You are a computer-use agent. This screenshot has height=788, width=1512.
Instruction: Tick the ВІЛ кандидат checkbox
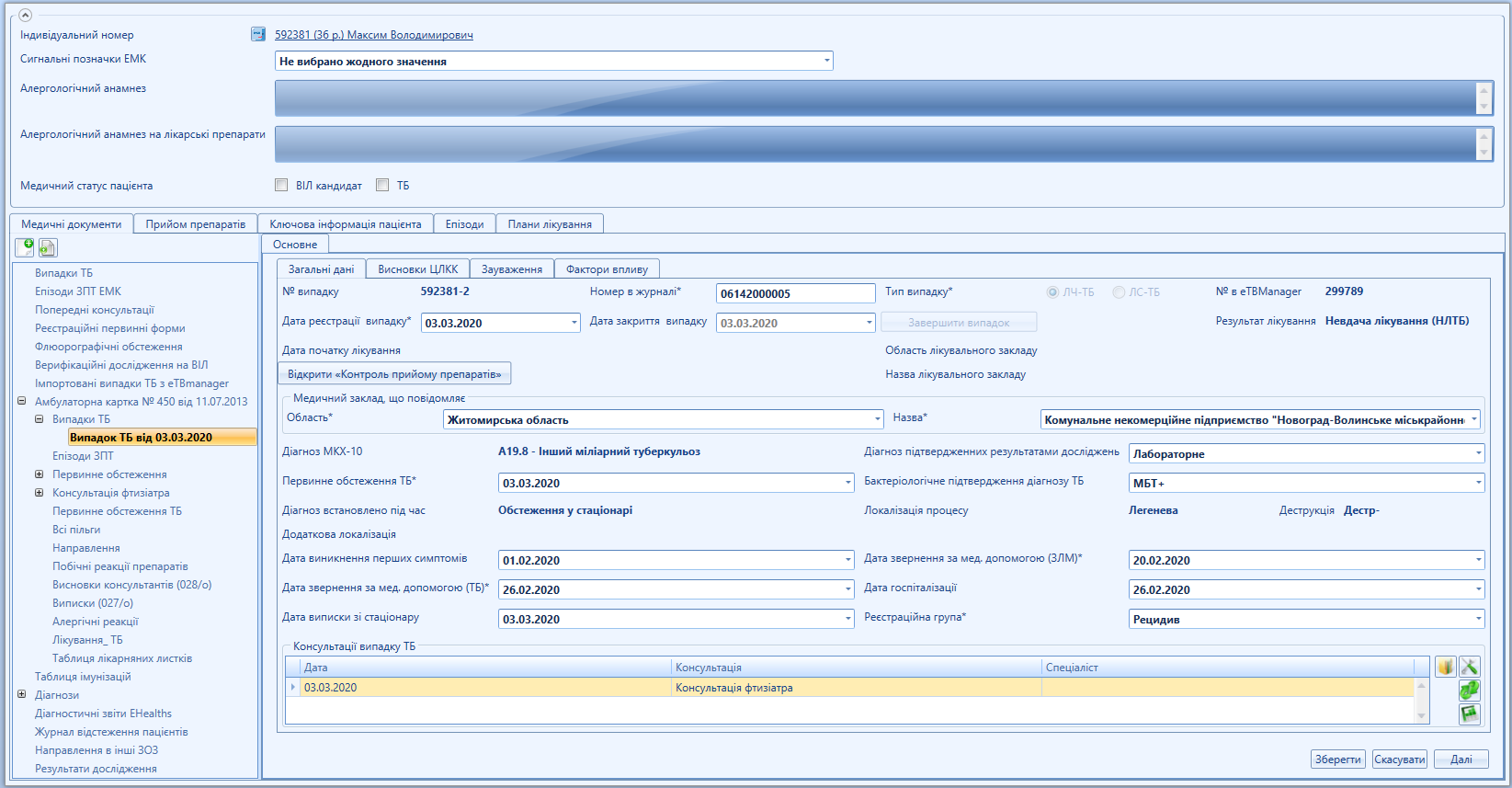point(281,185)
